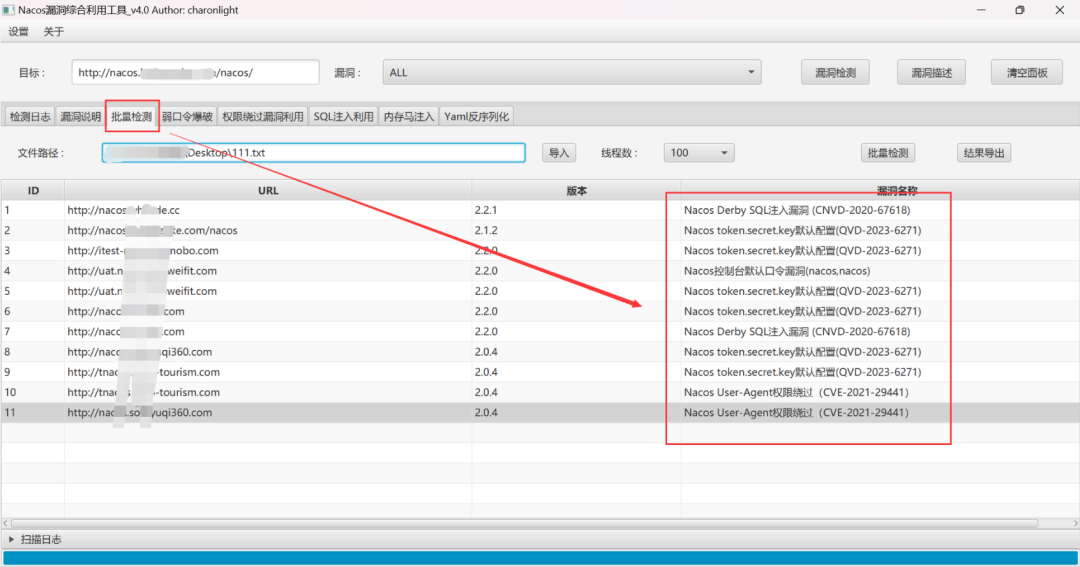Viewport: 1080px width, 567px height.
Task: Click the 目标 URL input field
Action: pyautogui.click(x=195, y=72)
